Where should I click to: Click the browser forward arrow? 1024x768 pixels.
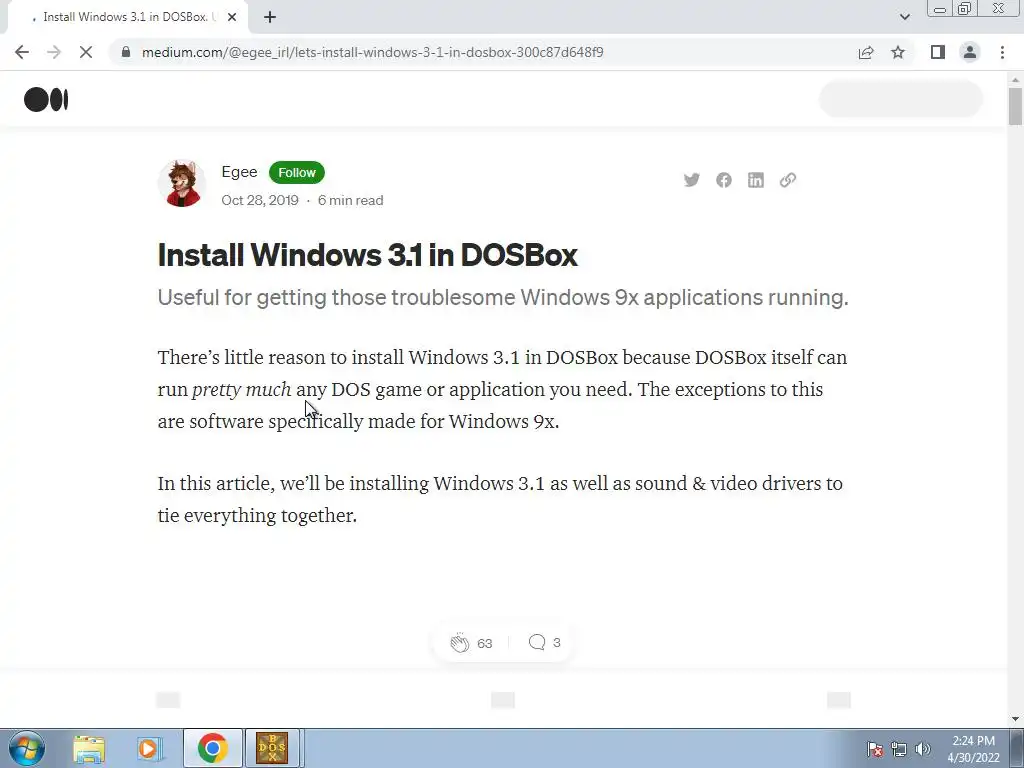click(x=54, y=52)
